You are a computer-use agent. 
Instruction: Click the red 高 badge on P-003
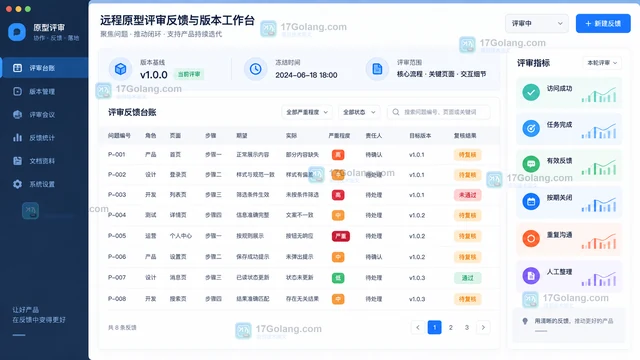(x=338, y=195)
